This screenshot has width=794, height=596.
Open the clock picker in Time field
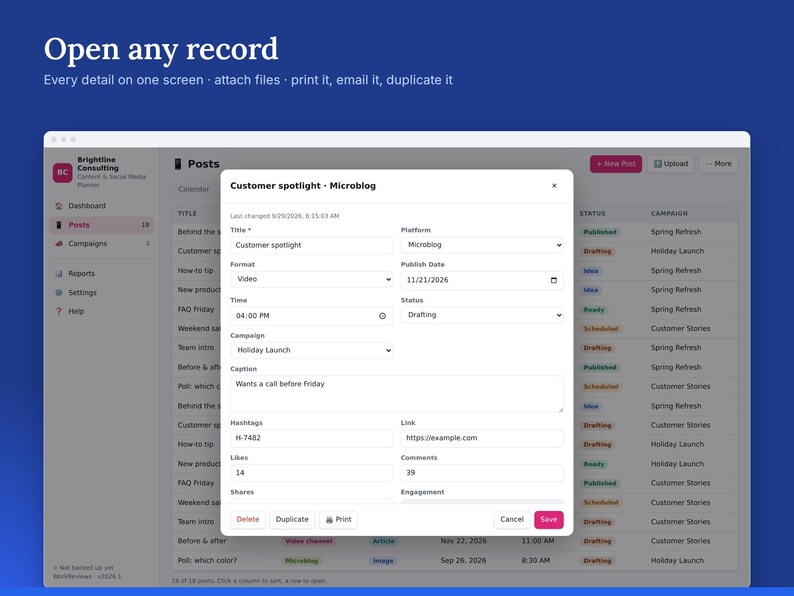coord(382,316)
